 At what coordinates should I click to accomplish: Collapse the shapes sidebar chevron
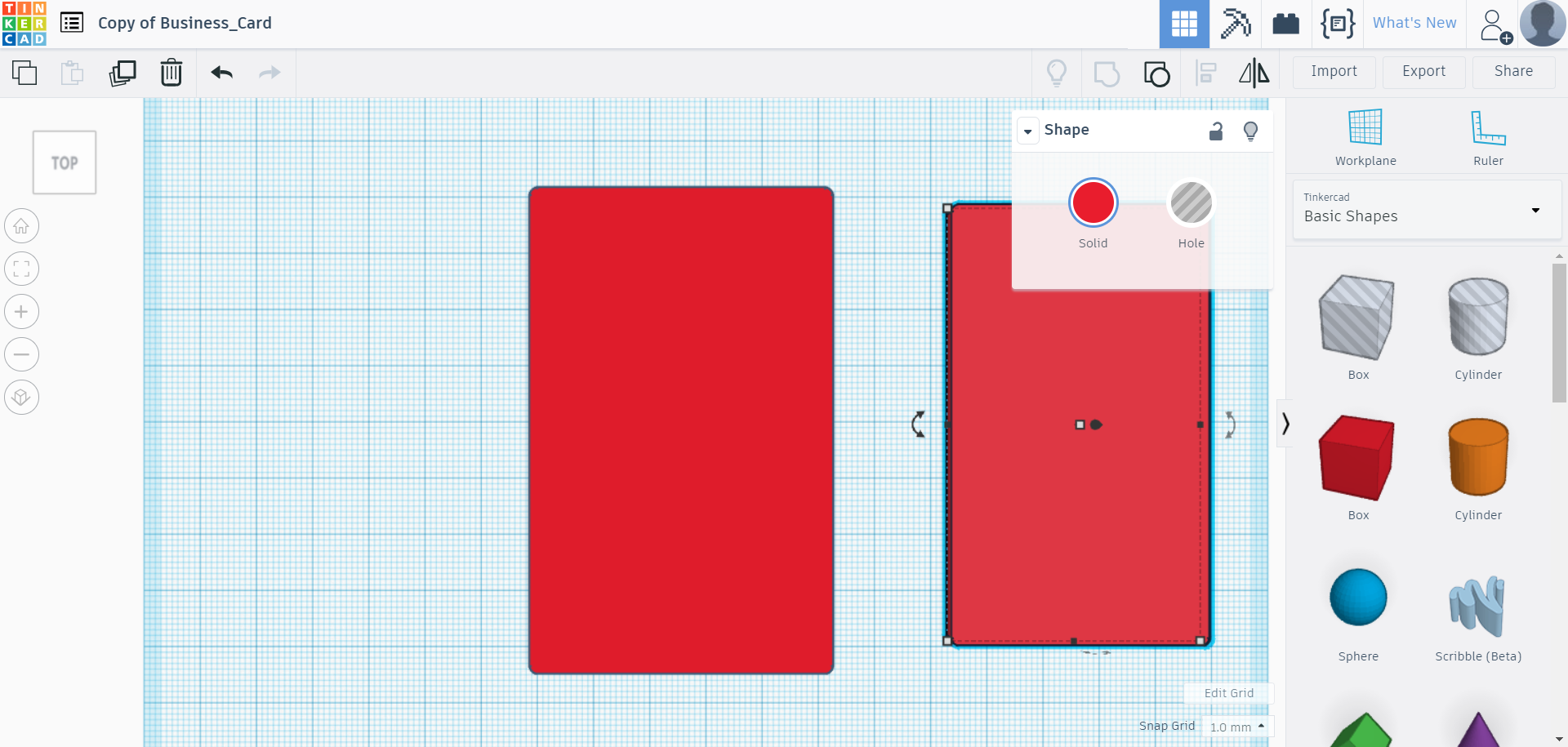click(x=1285, y=423)
